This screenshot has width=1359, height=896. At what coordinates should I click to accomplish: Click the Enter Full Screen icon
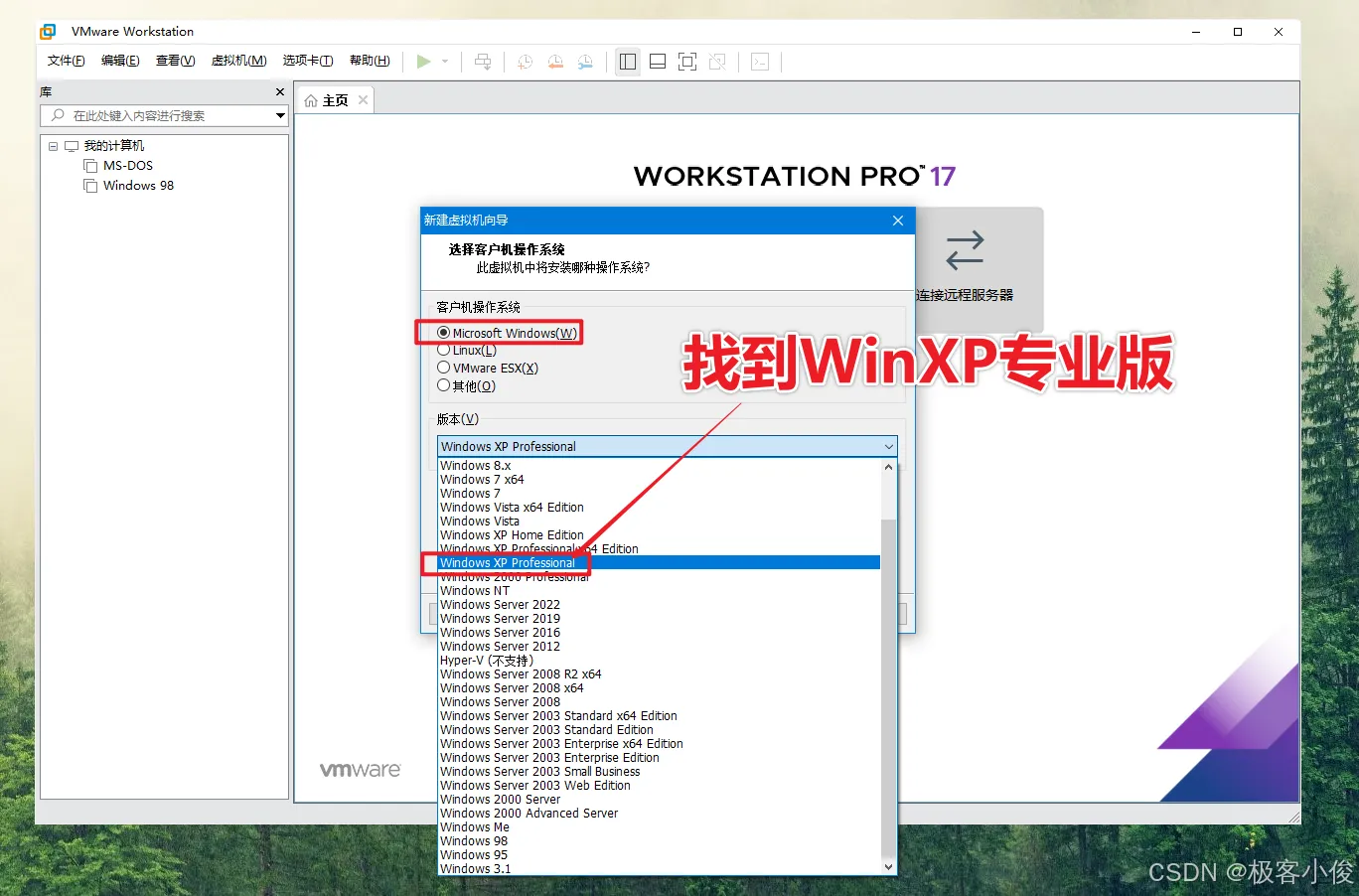687,62
